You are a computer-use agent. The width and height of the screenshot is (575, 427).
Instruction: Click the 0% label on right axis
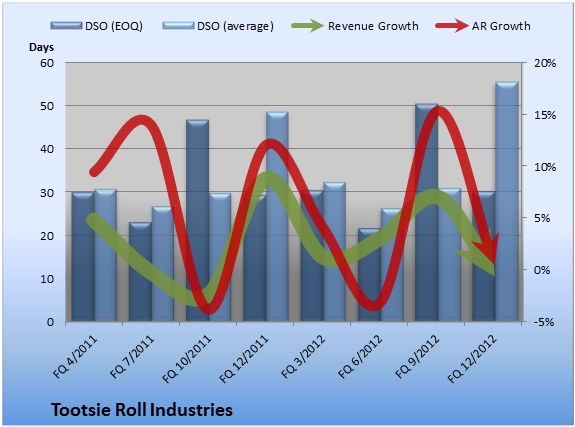click(x=542, y=270)
